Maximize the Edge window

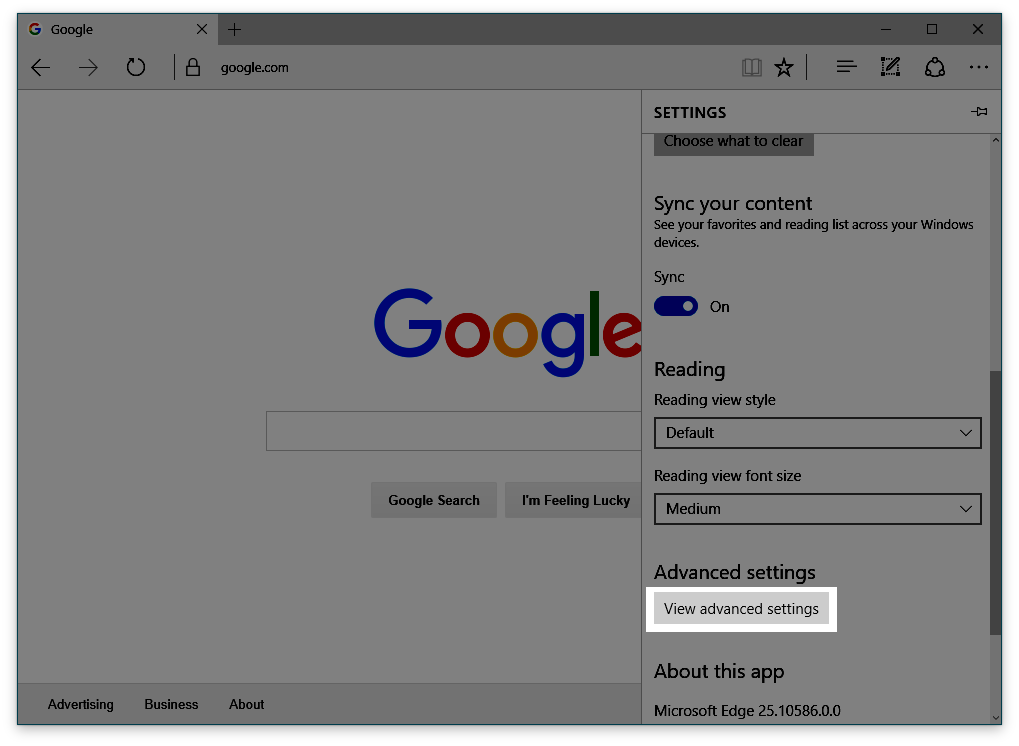pyautogui.click(x=932, y=29)
